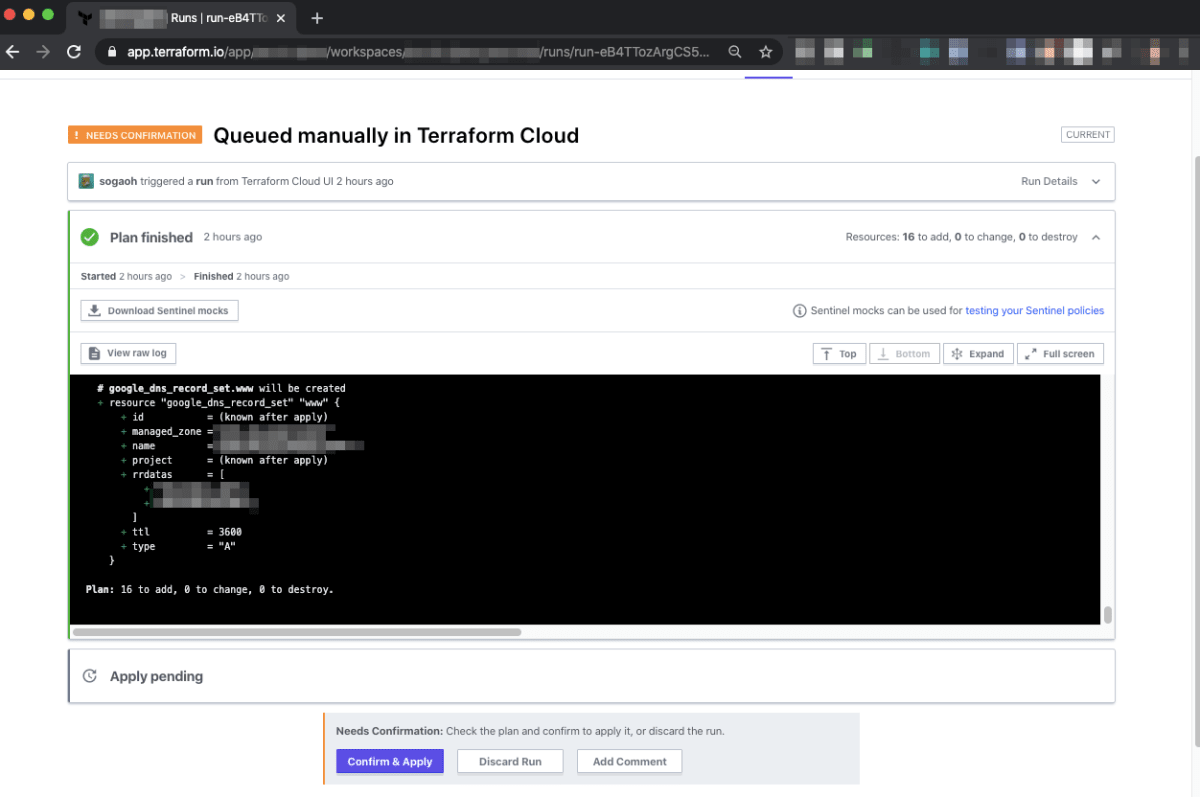View the raw log
The width and height of the screenshot is (1200, 797).
pos(128,353)
